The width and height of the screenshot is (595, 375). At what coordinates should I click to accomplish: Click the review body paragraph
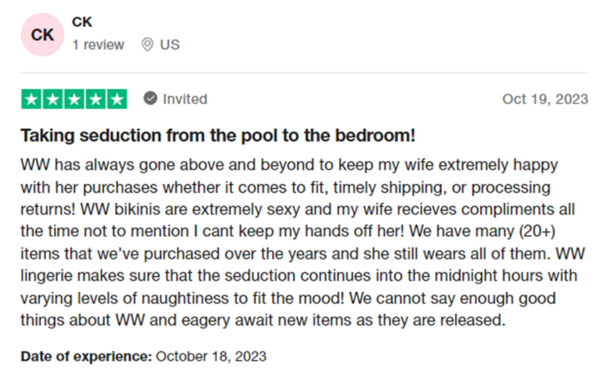(303, 243)
